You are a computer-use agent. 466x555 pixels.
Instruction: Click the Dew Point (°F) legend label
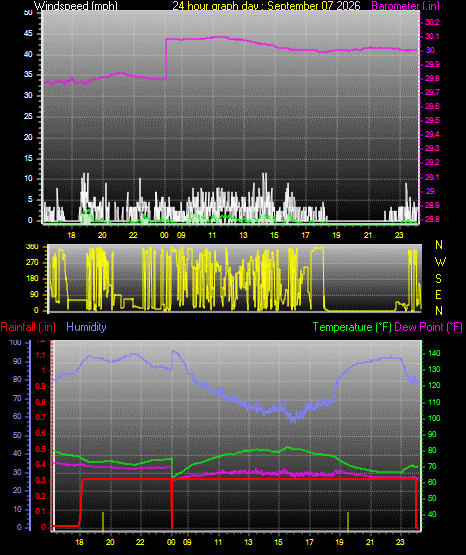tap(428, 327)
